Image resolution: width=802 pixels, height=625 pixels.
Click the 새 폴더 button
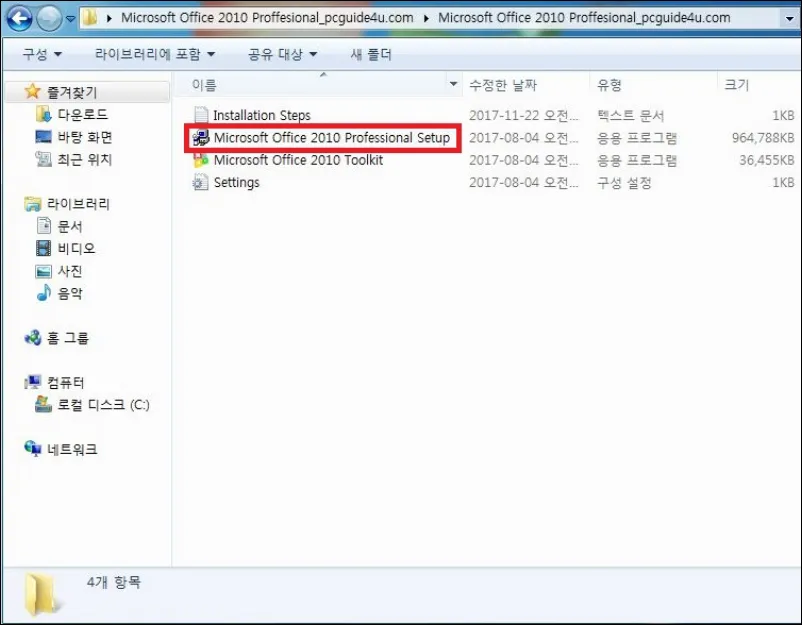371,54
